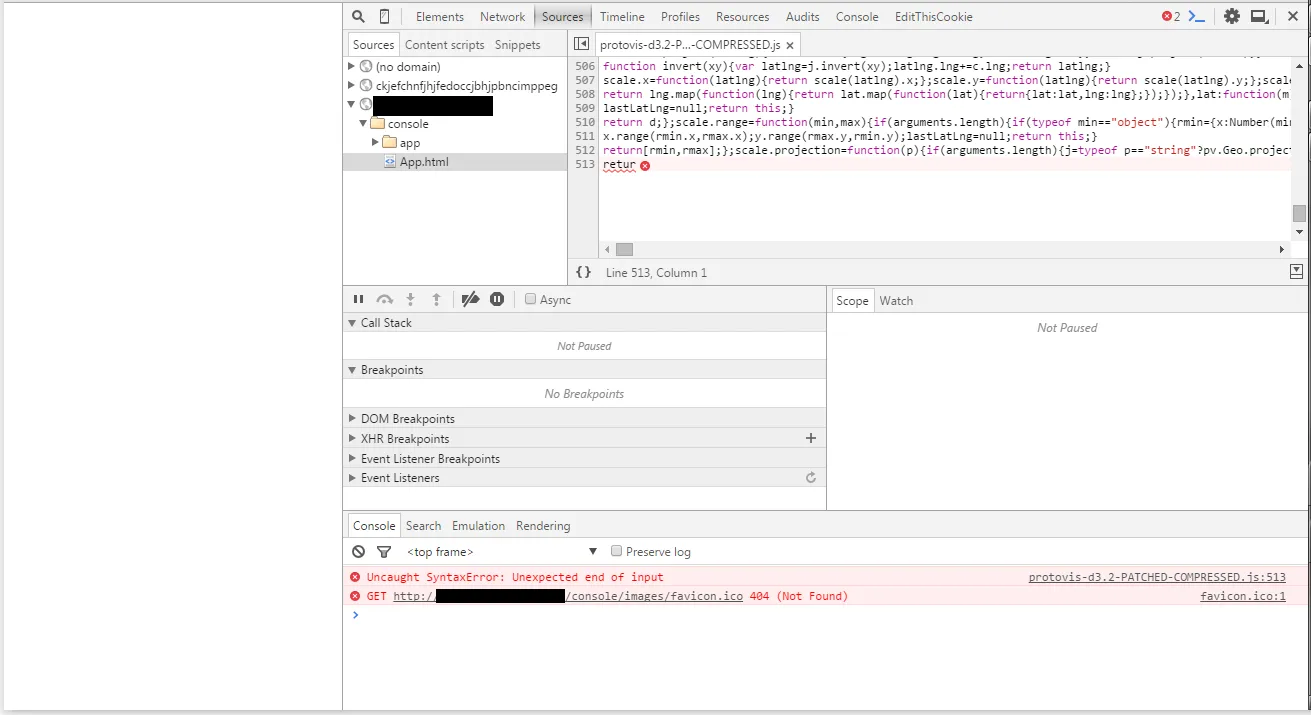Open the Timeline panel
Screen dimensions: 1311x715
[622, 17]
